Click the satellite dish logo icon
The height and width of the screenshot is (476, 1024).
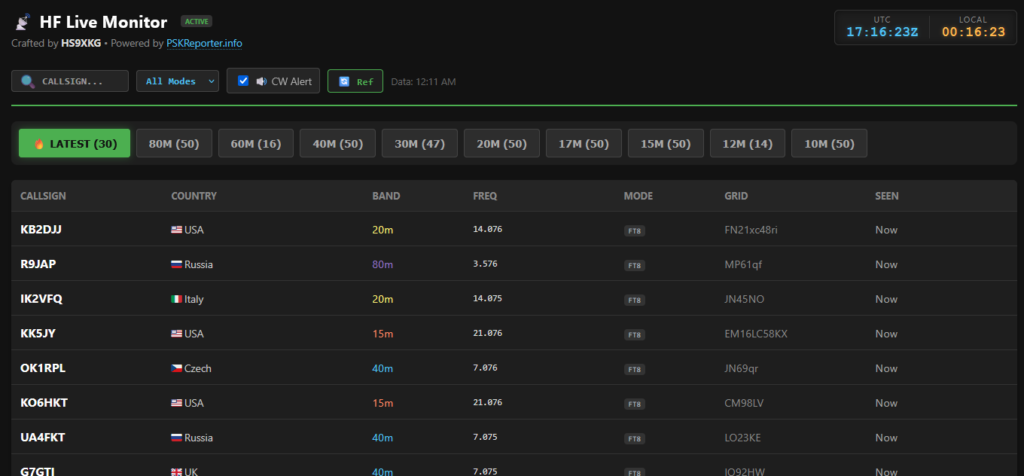(22, 21)
